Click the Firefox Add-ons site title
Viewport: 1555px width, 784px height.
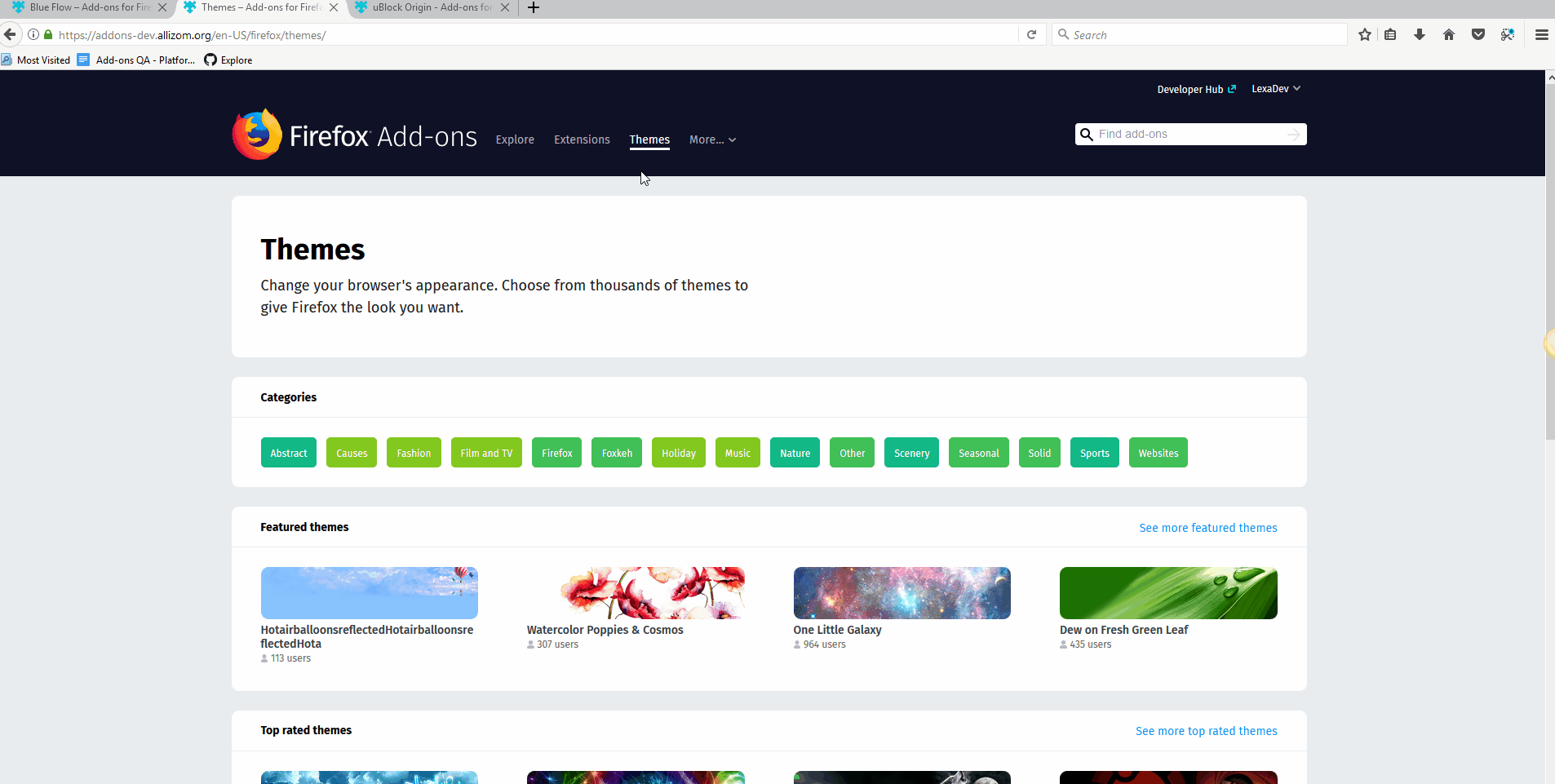pyautogui.click(x=383, y=136)
